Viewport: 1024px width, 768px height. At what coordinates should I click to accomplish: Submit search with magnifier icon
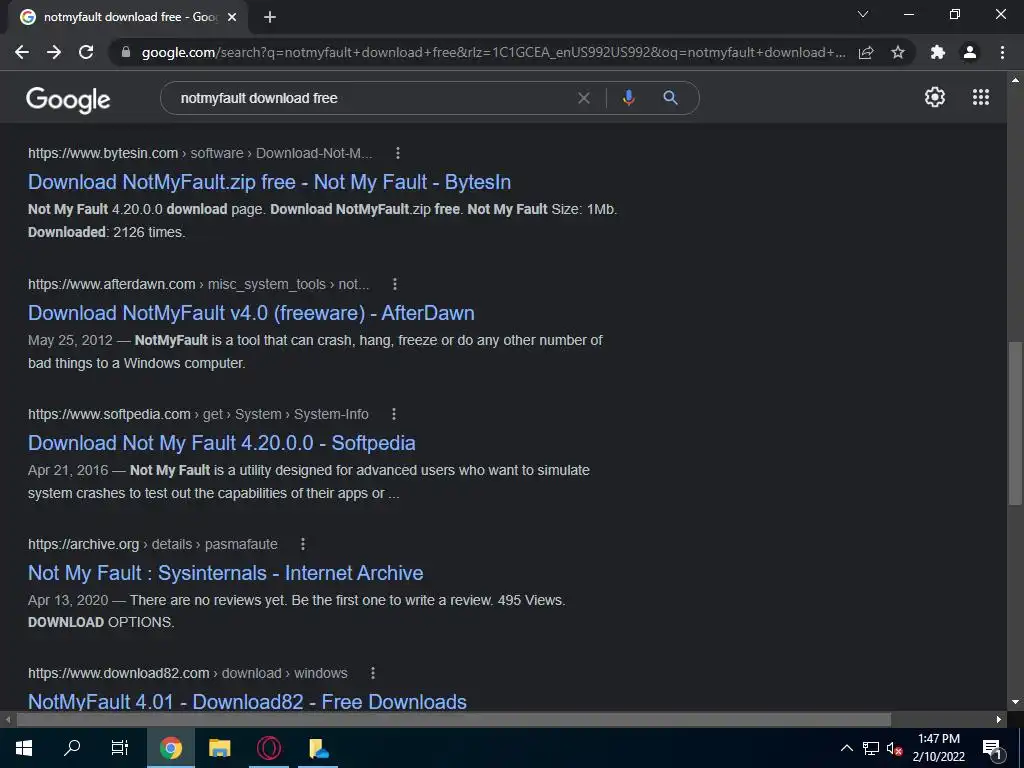[x=670, y=98]
